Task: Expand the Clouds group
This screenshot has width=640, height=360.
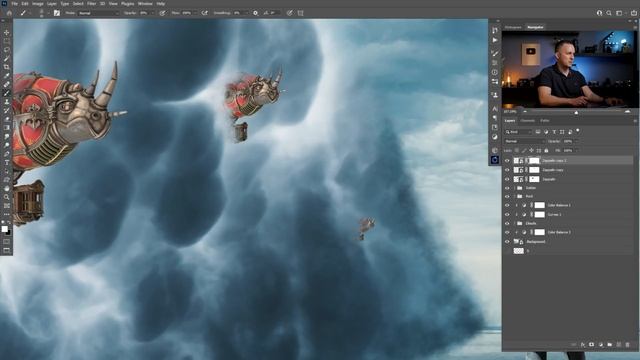Action: point(515,224)
